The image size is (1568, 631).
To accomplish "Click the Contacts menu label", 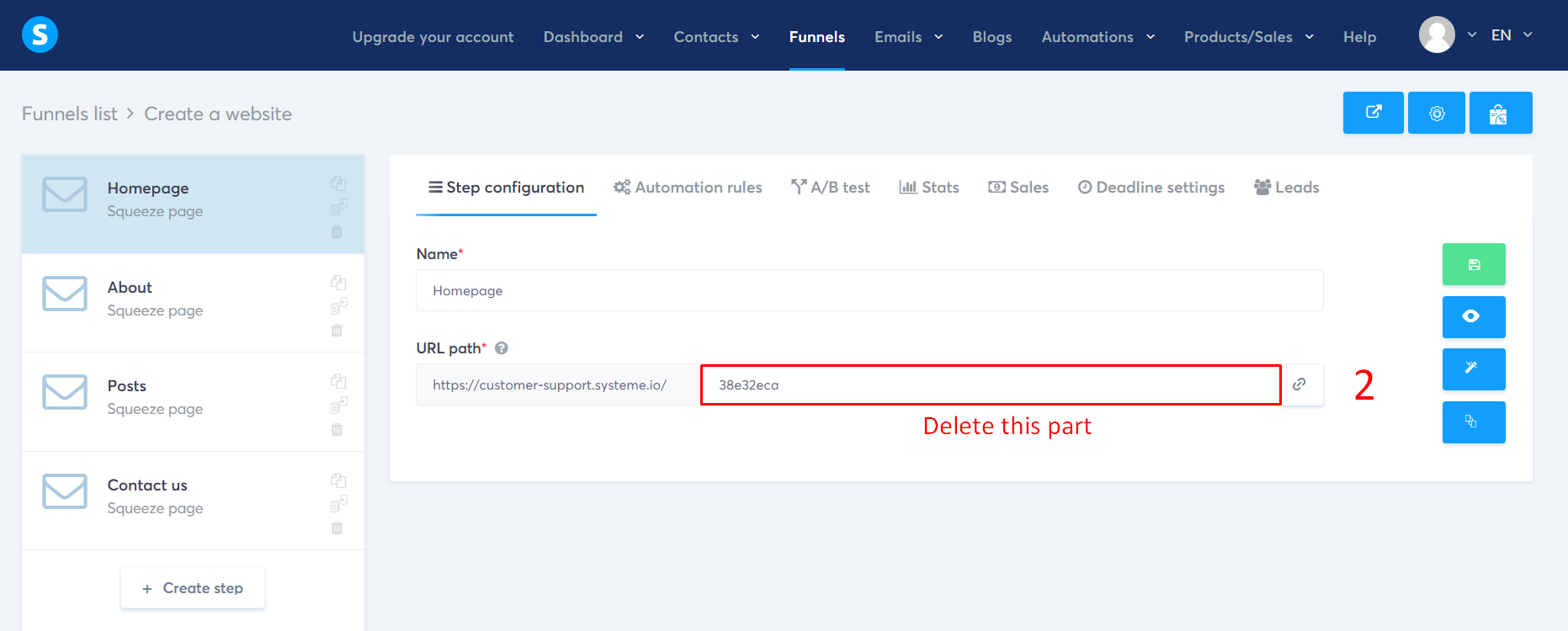I will coord(706,37).
